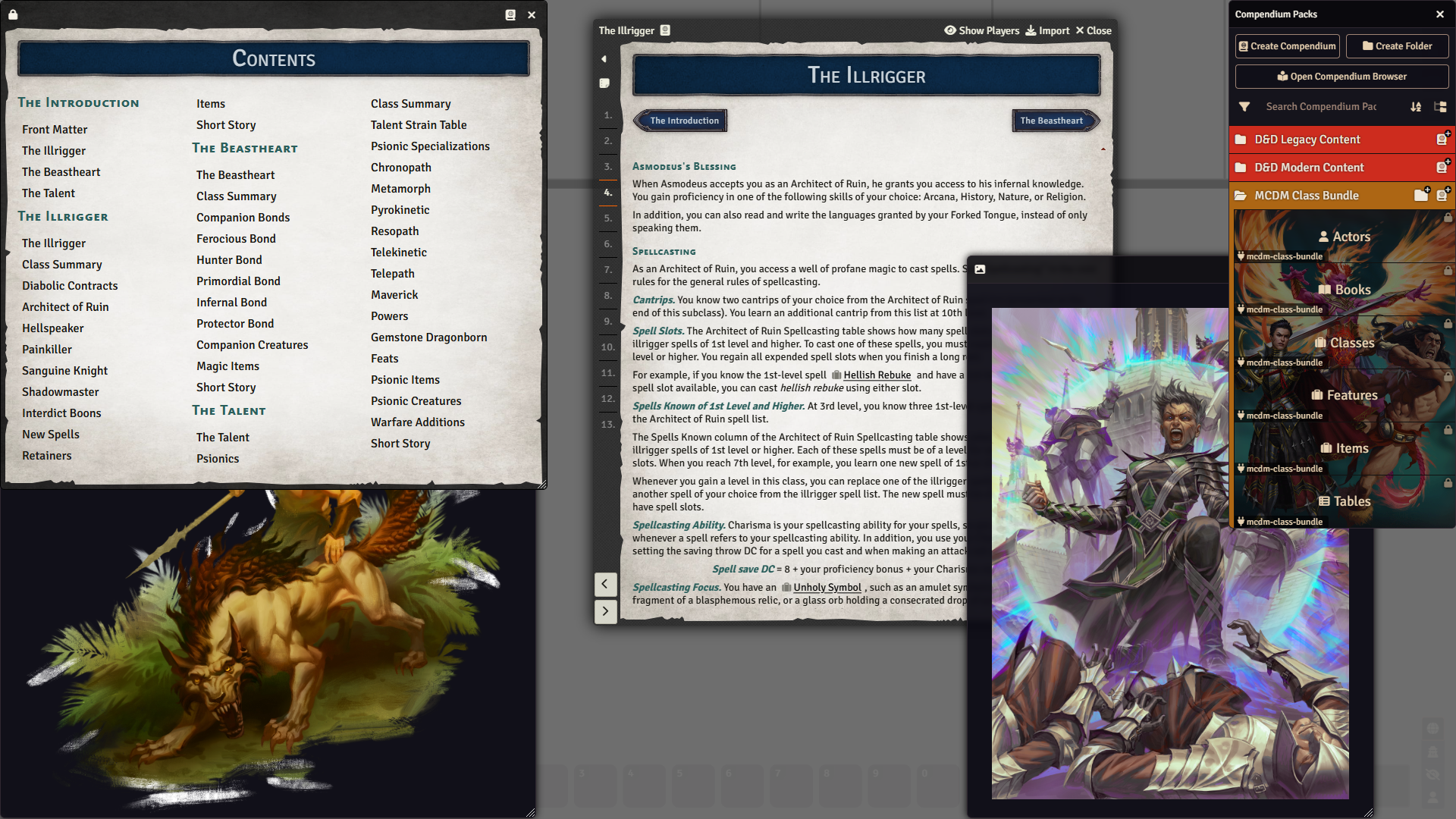Toggle lock on Tables compendium

coord(1448,483)
